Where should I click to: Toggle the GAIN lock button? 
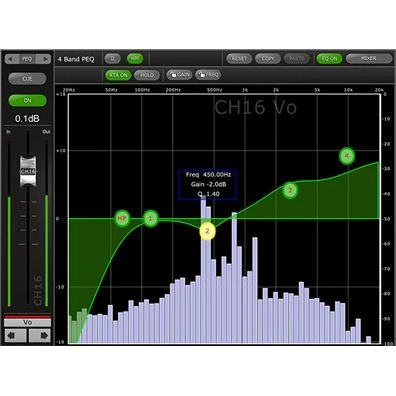coord(179,75)
